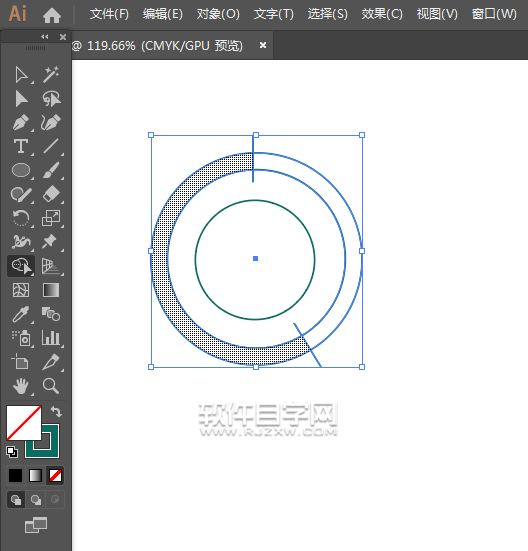Select the Type tool
Image resolution: width=528 pixels, height=551 pixels.
(x=20, y=146)
